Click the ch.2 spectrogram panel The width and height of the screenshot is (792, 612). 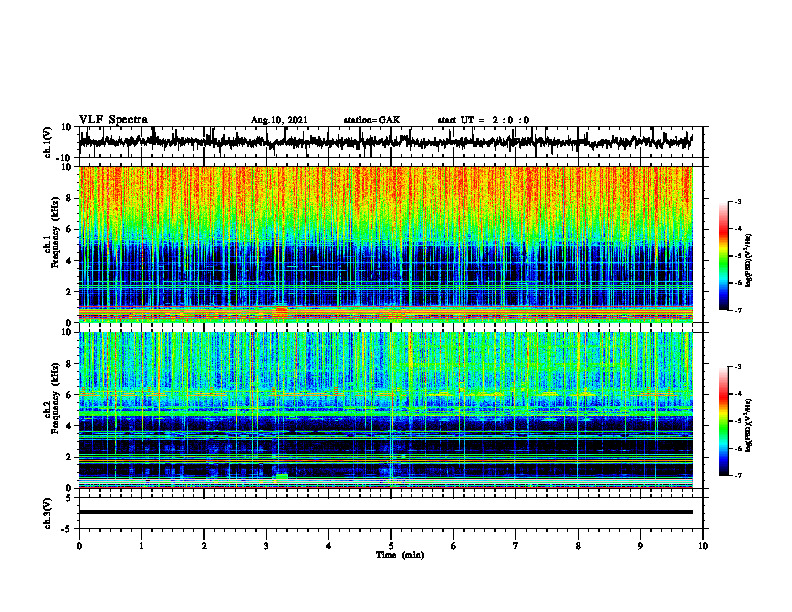click(x=385, y=410)
